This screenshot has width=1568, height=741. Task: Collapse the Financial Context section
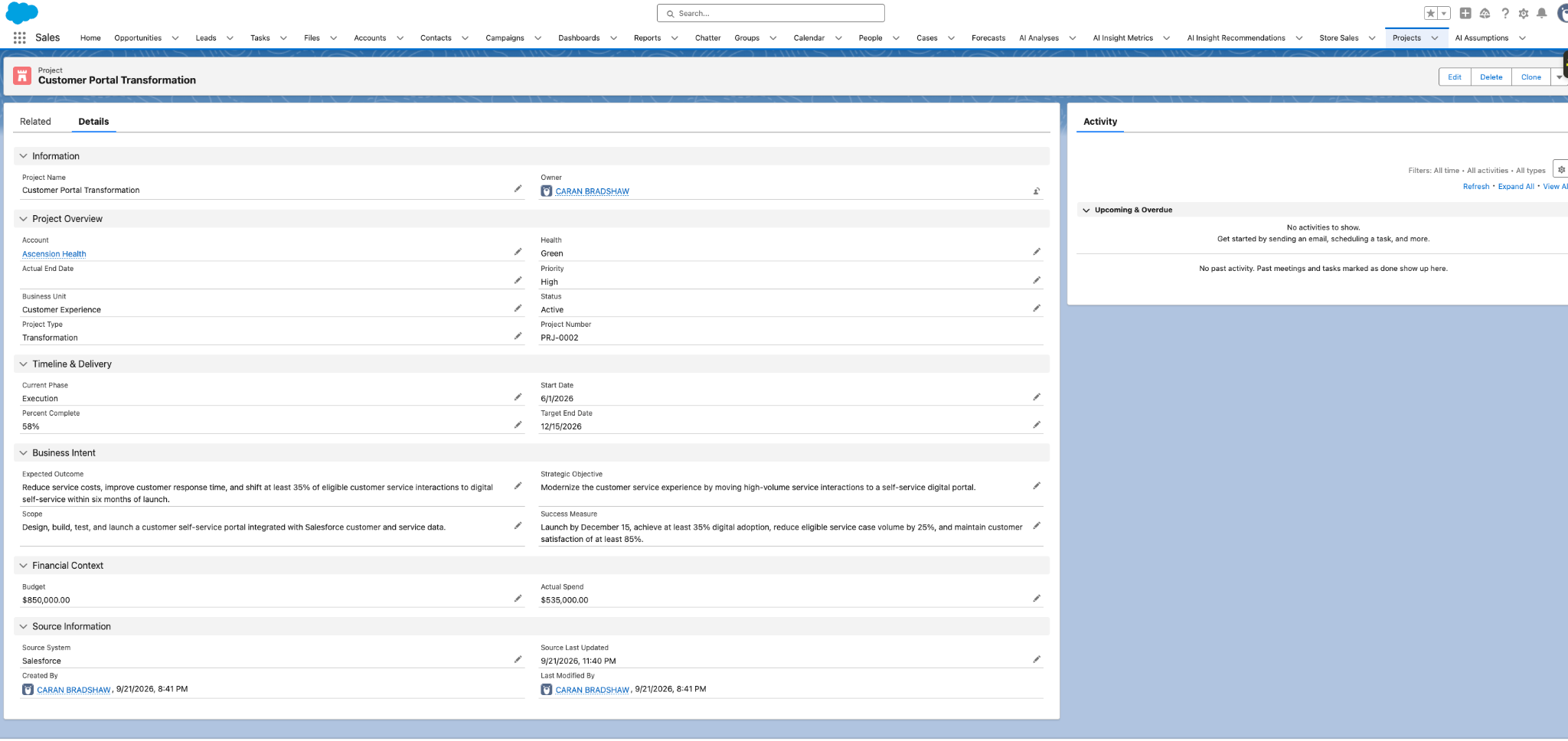tap(23, 566)
